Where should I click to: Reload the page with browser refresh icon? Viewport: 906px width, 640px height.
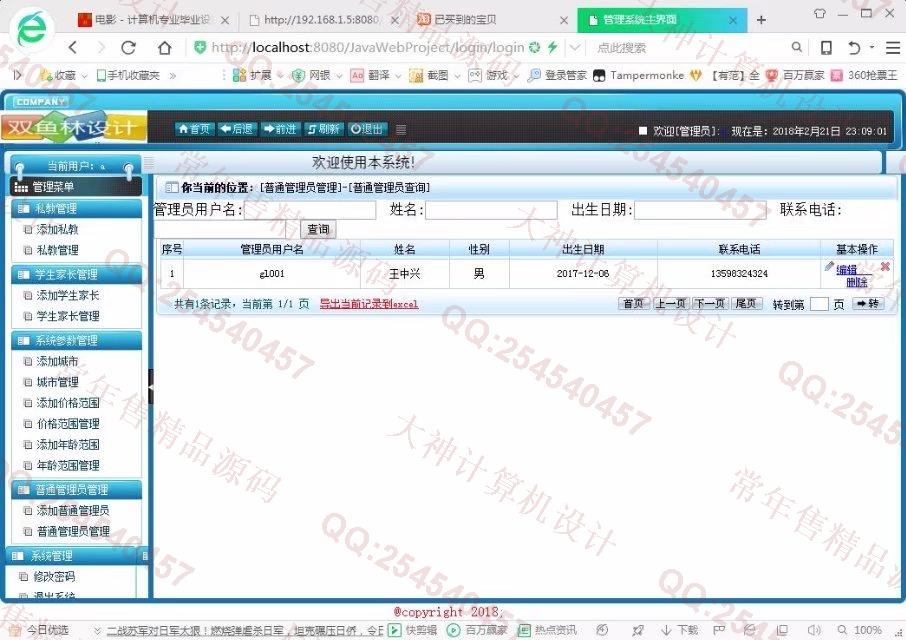128,47
